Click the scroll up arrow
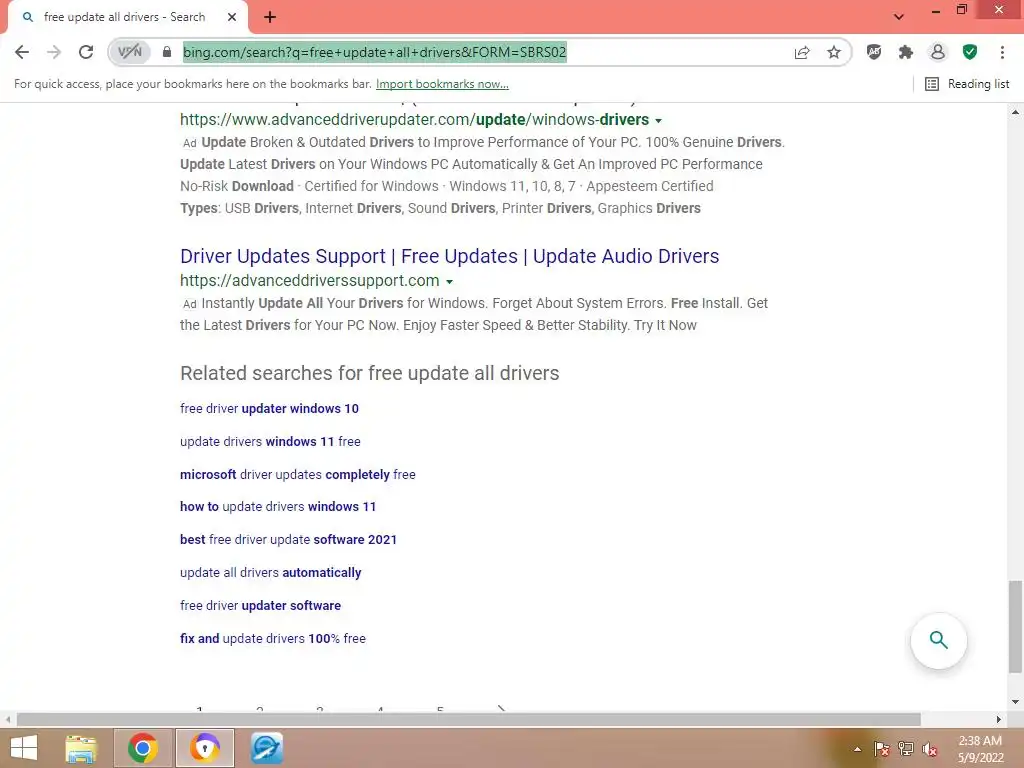 (x=1015, y=112)
